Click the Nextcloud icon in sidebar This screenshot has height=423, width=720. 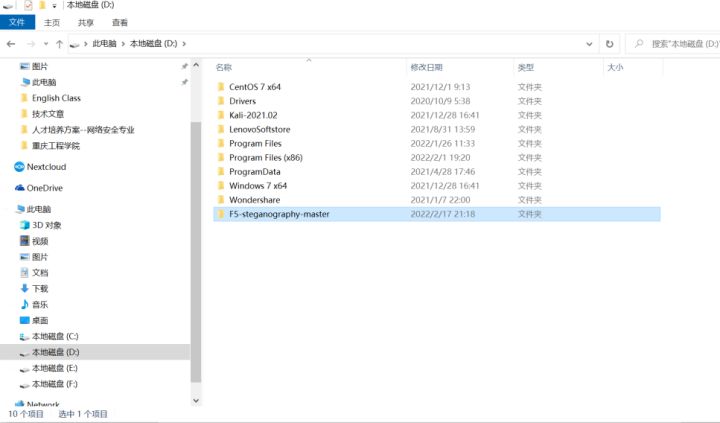point(19,167)
